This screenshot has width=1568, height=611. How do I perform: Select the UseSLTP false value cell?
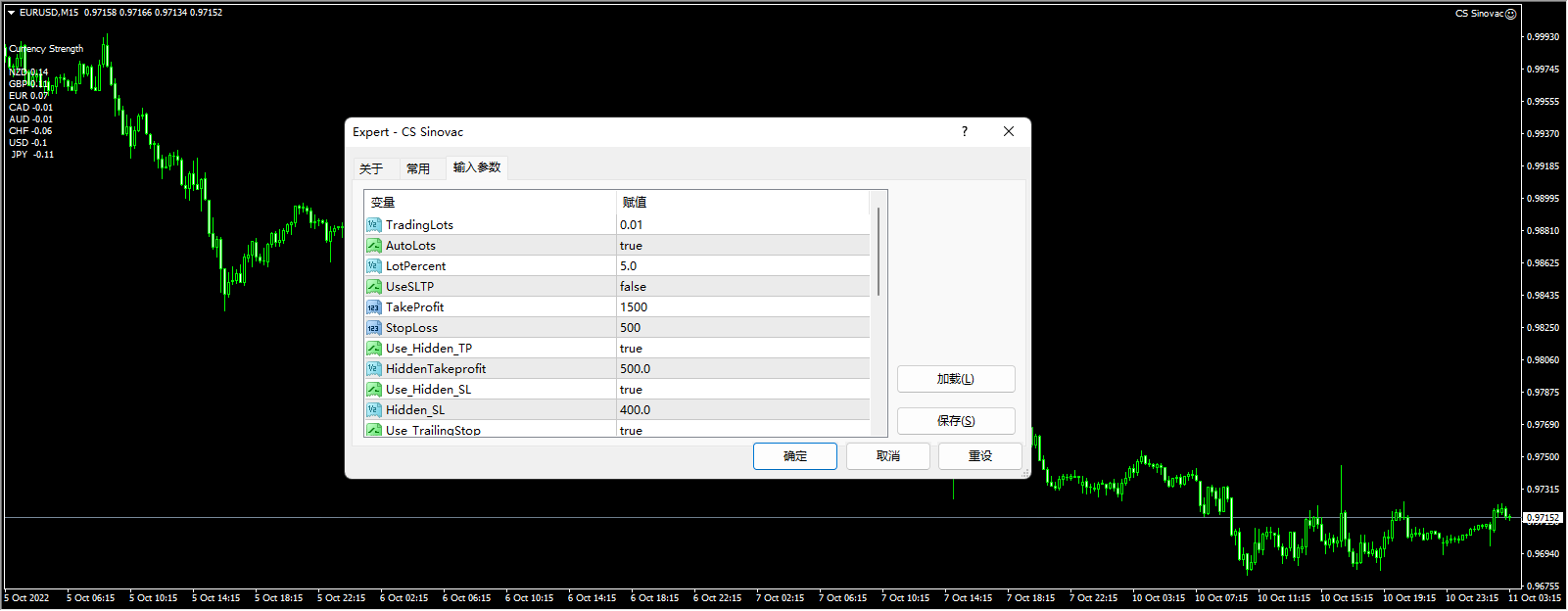click(x=742, y=287)
